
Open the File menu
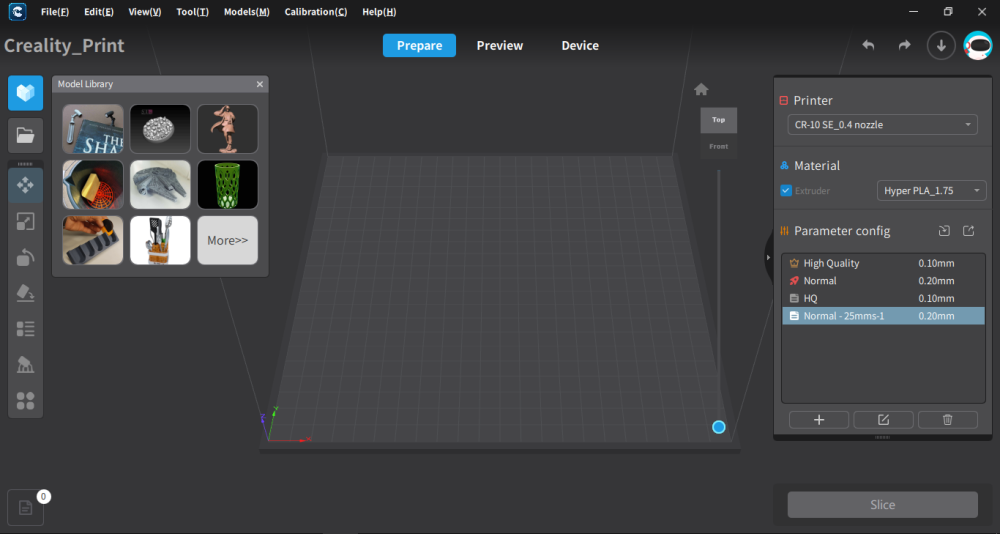pos(55,12)
